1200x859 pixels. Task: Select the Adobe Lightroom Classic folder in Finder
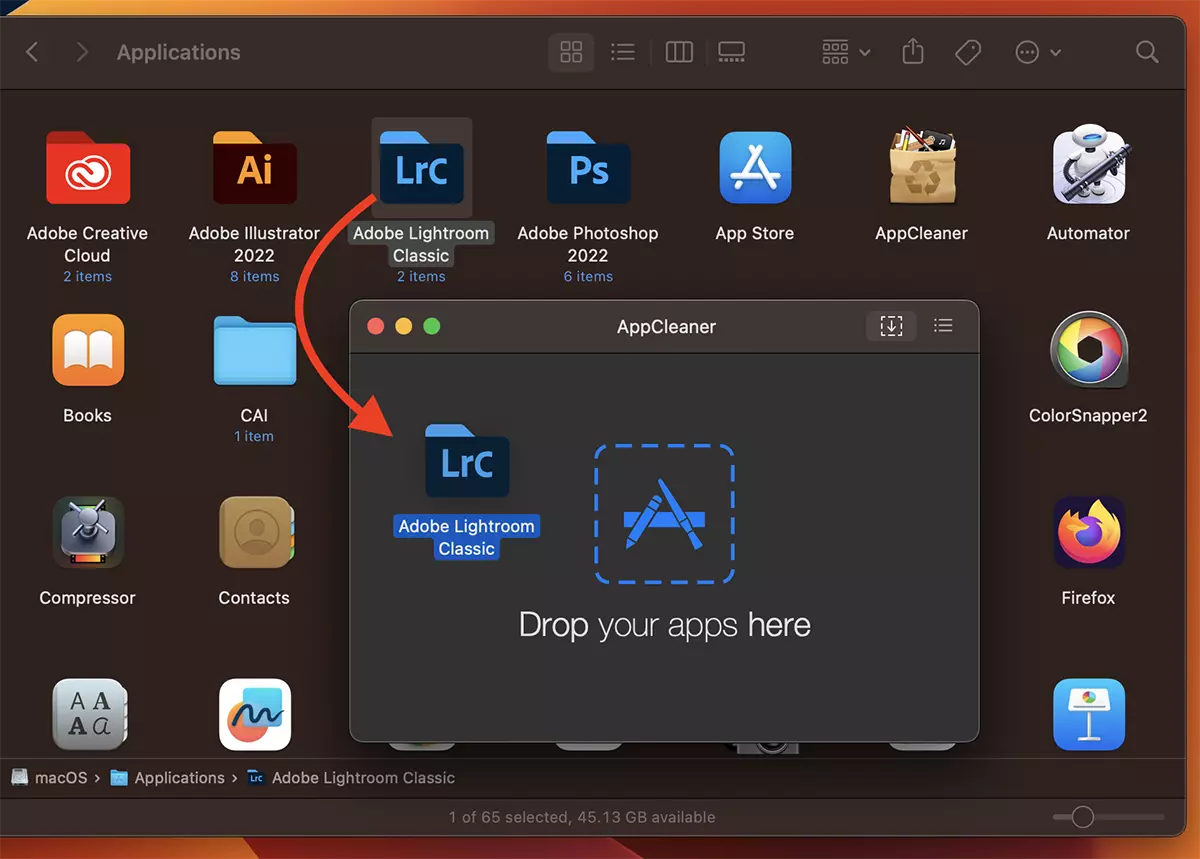421,168
